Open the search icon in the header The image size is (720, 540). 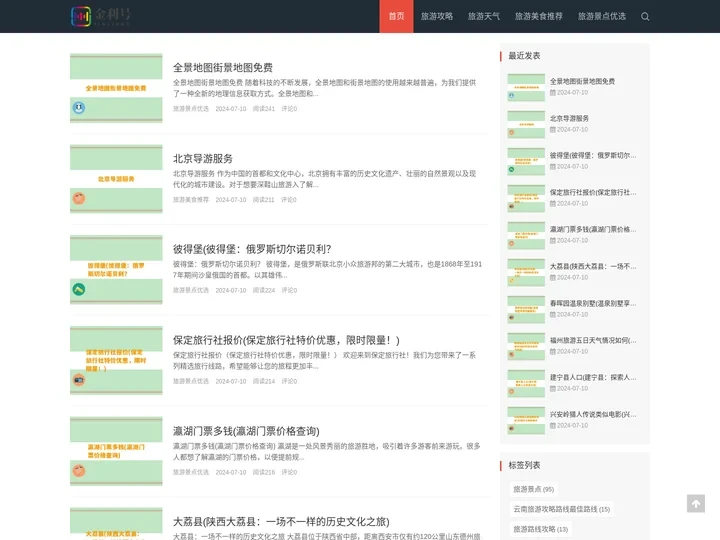coord(645,17)
